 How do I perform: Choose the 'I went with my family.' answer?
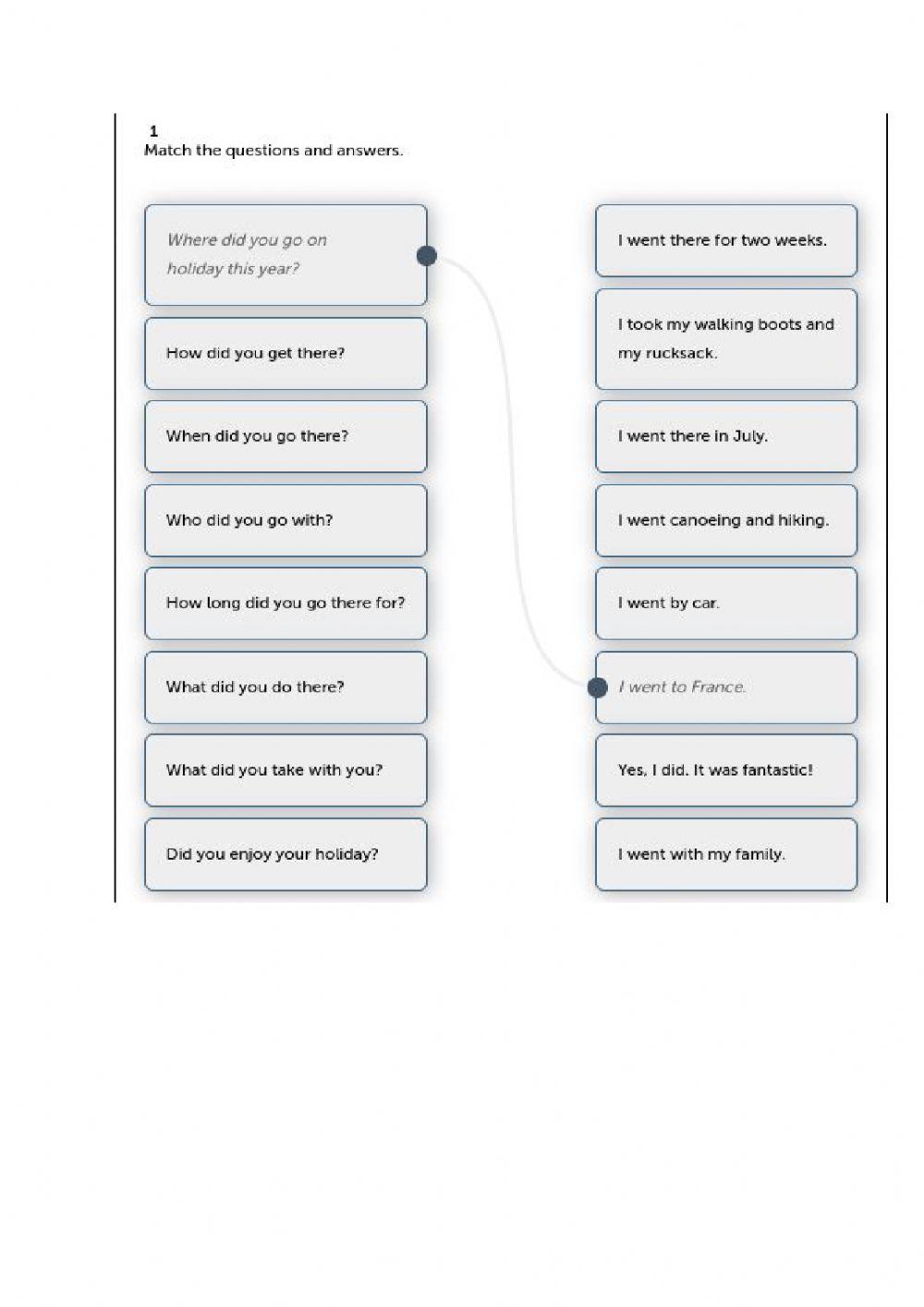[x=726, y=854]
